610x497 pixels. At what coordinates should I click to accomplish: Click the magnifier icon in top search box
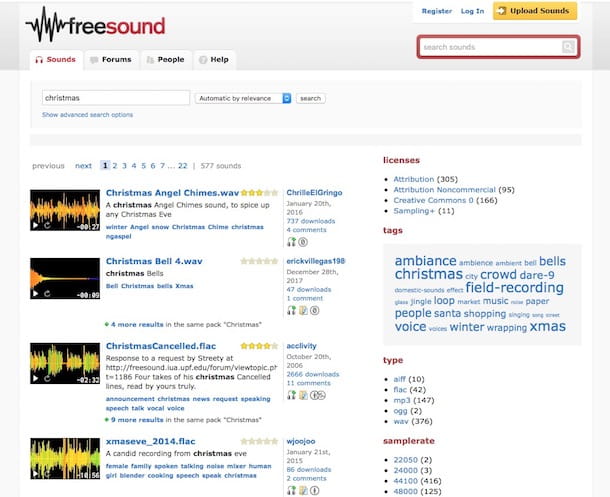pyautogui.click(x=568, y=47)
